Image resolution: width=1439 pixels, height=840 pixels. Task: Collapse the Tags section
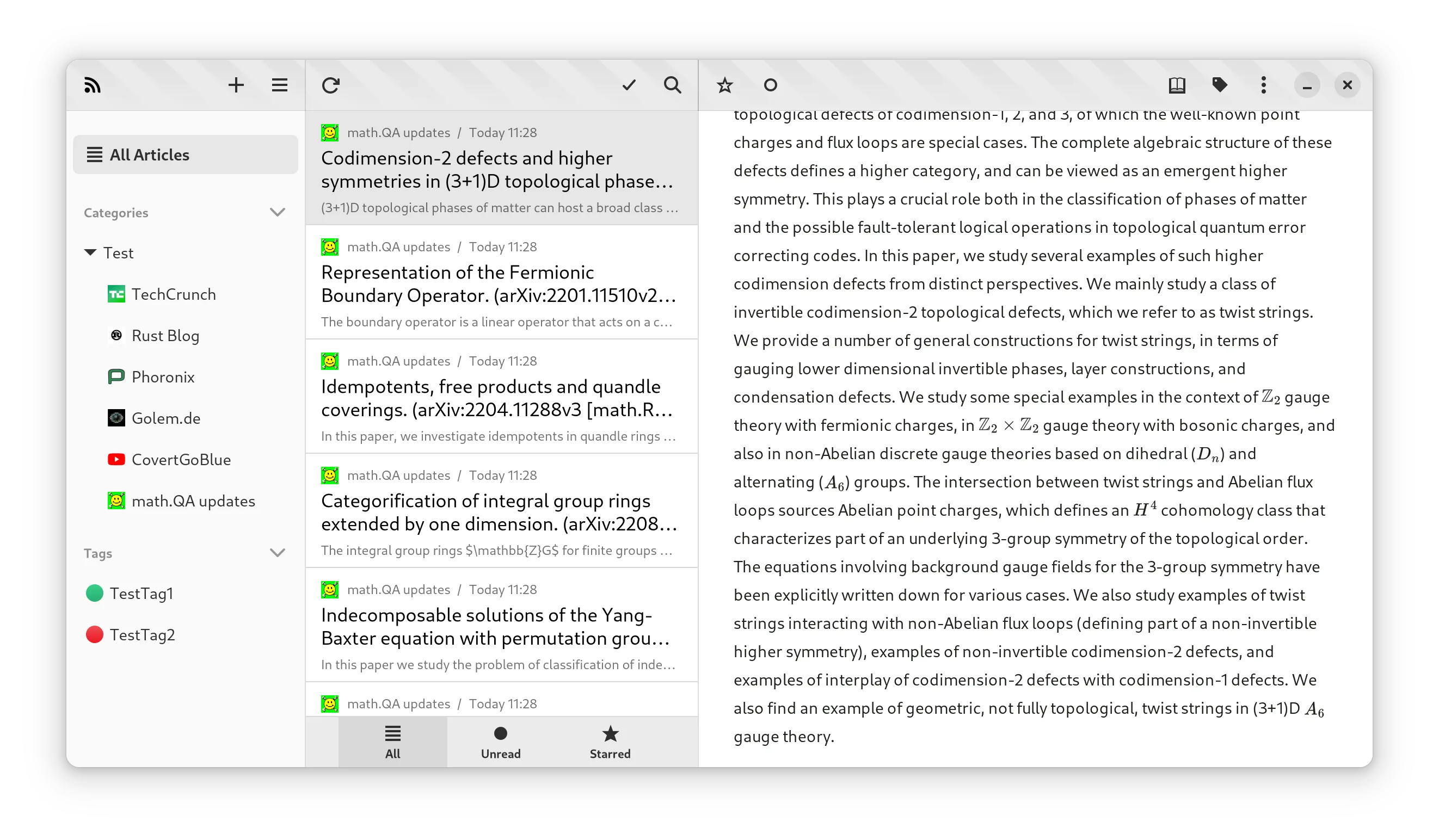tap(278, 552)
